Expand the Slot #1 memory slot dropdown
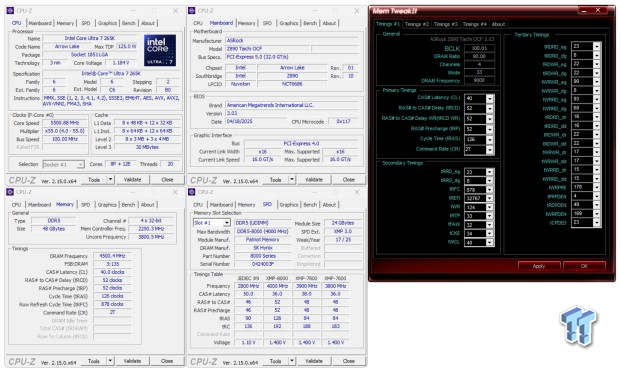 (227, 223)
